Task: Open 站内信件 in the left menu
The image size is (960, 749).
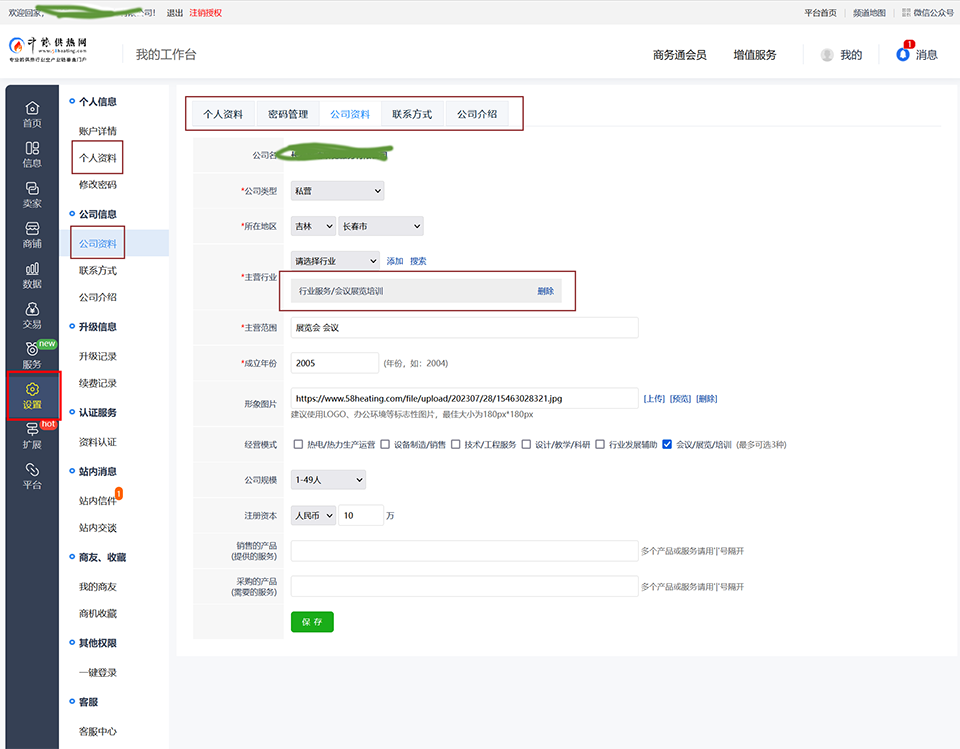Action: (97, 500)
